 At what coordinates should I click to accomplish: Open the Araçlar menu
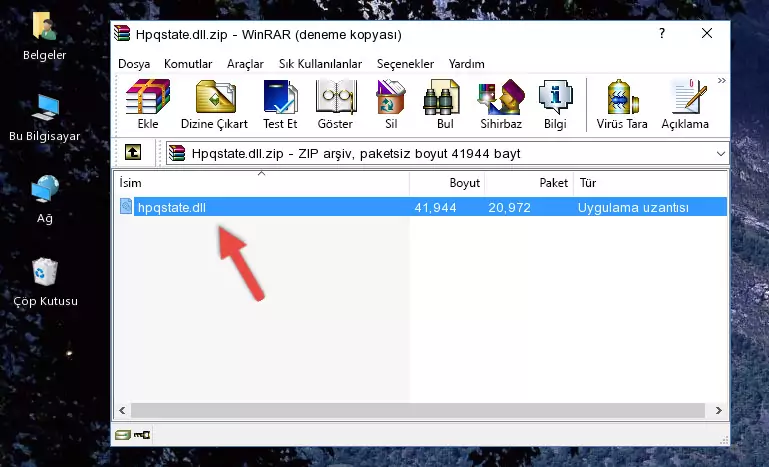245,64
